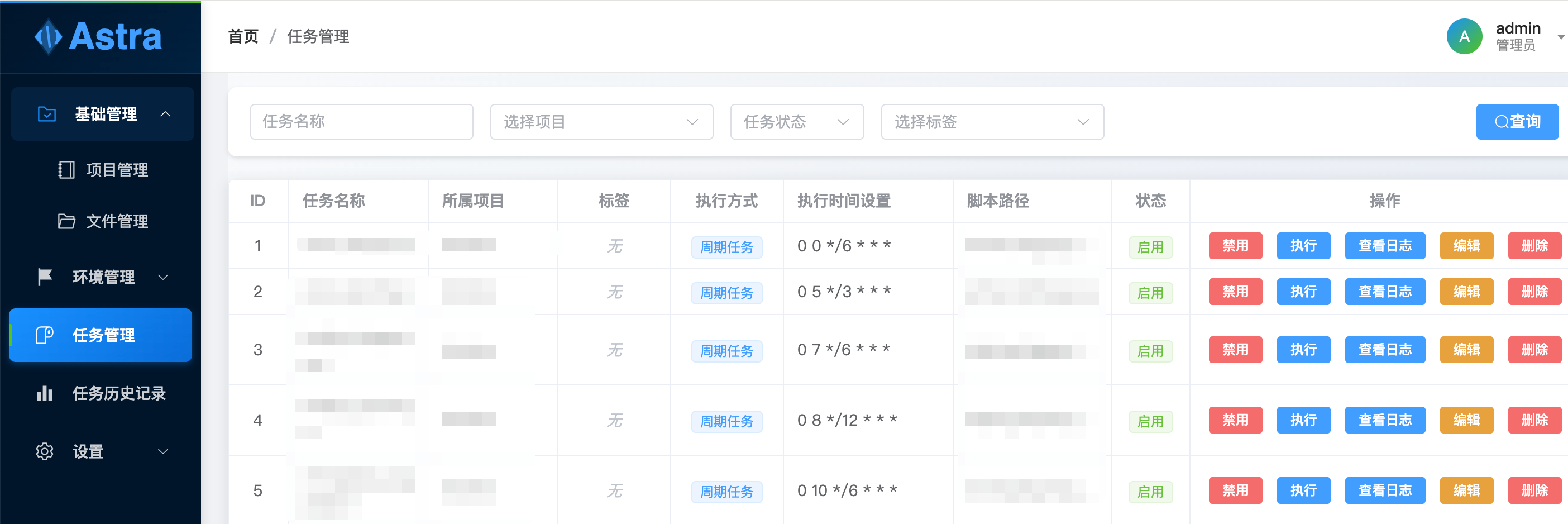Collapse the 基础管理 menu section
Image resolution: width=1568 pixels, height=524 pixels.
tap(164, 114)
